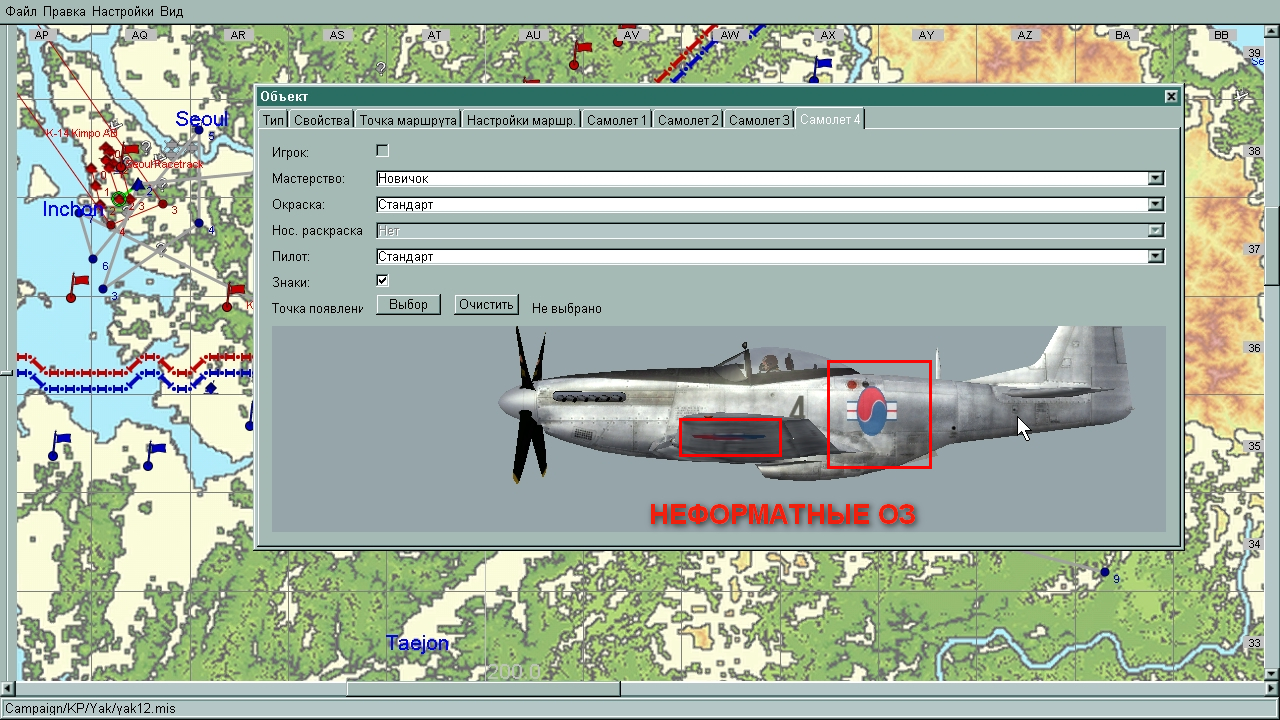Click the Выбор button

point(408,305)
